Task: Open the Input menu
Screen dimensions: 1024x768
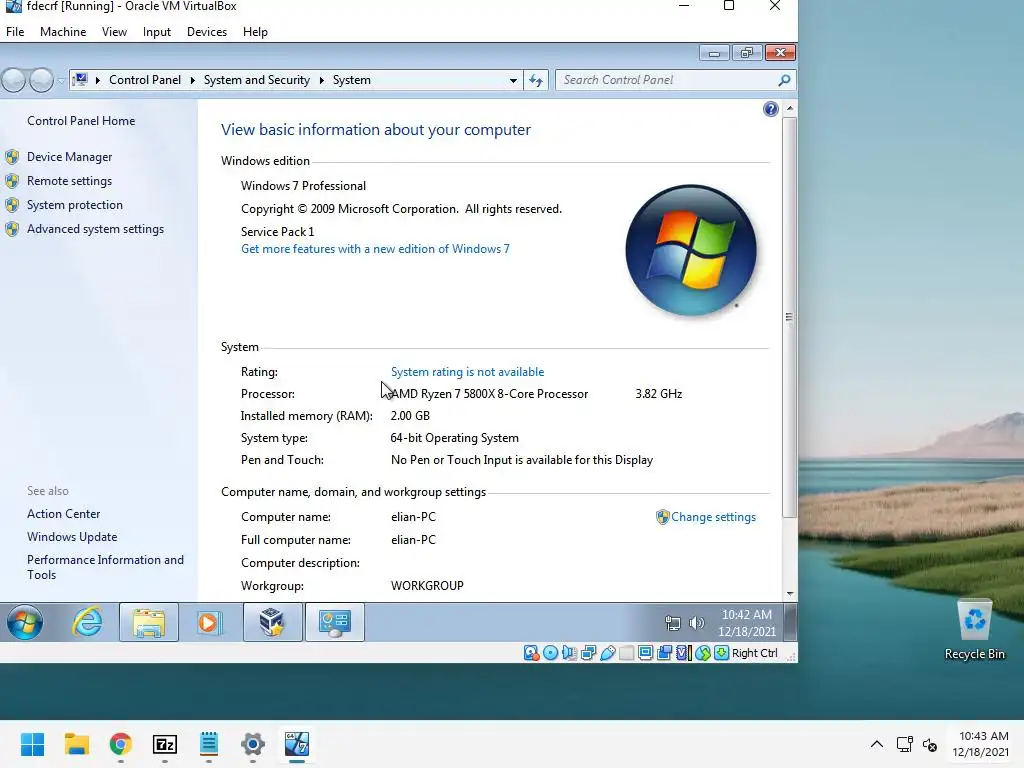Action: click(157, 31)
